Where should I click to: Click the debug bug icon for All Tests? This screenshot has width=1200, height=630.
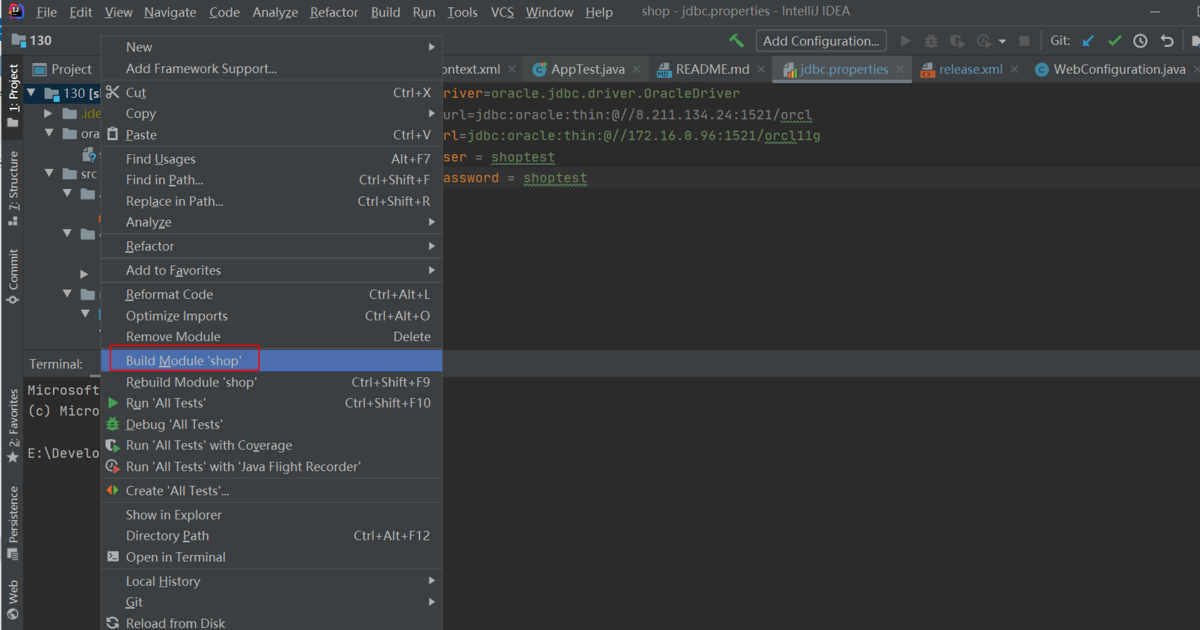(113, 424)
